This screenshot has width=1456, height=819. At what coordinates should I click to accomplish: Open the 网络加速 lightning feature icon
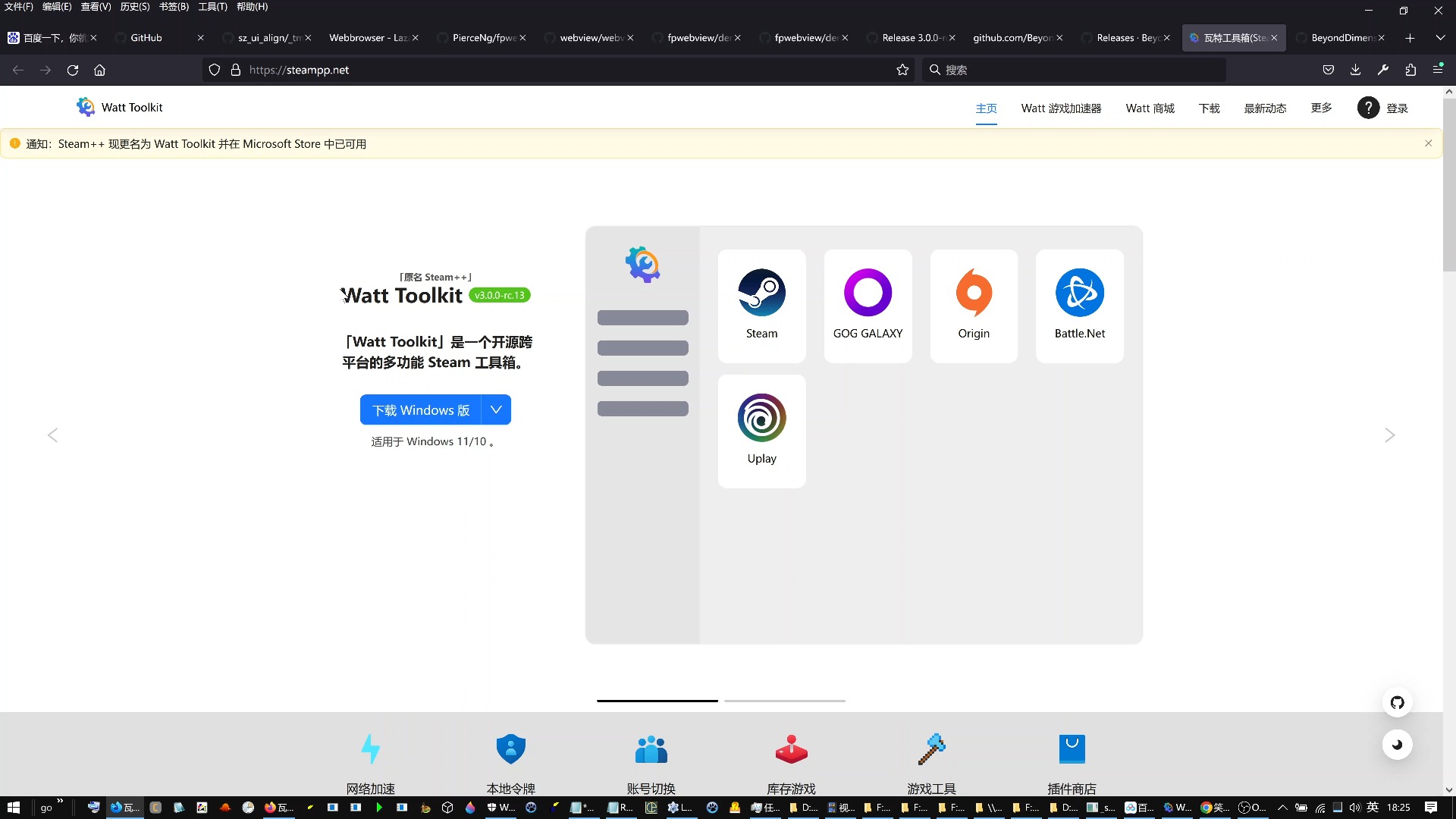[x=371, y=749]
